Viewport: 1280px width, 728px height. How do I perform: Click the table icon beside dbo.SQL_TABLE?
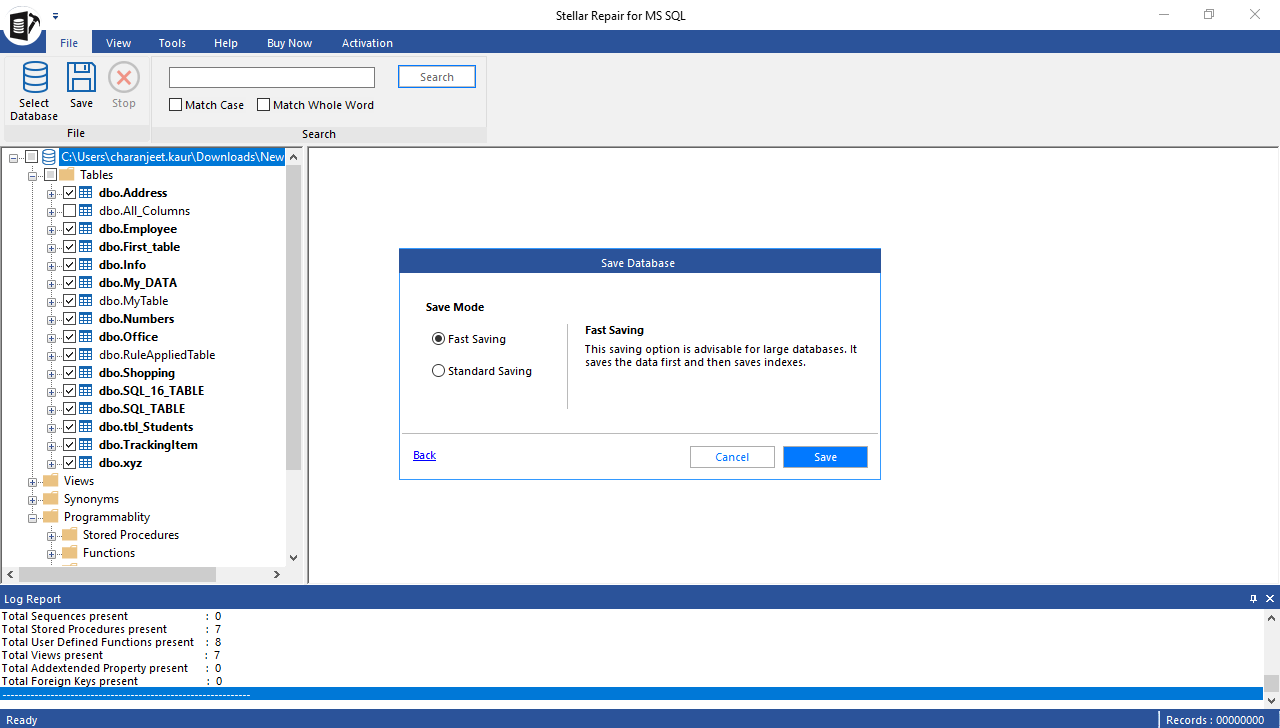[86, 409]
